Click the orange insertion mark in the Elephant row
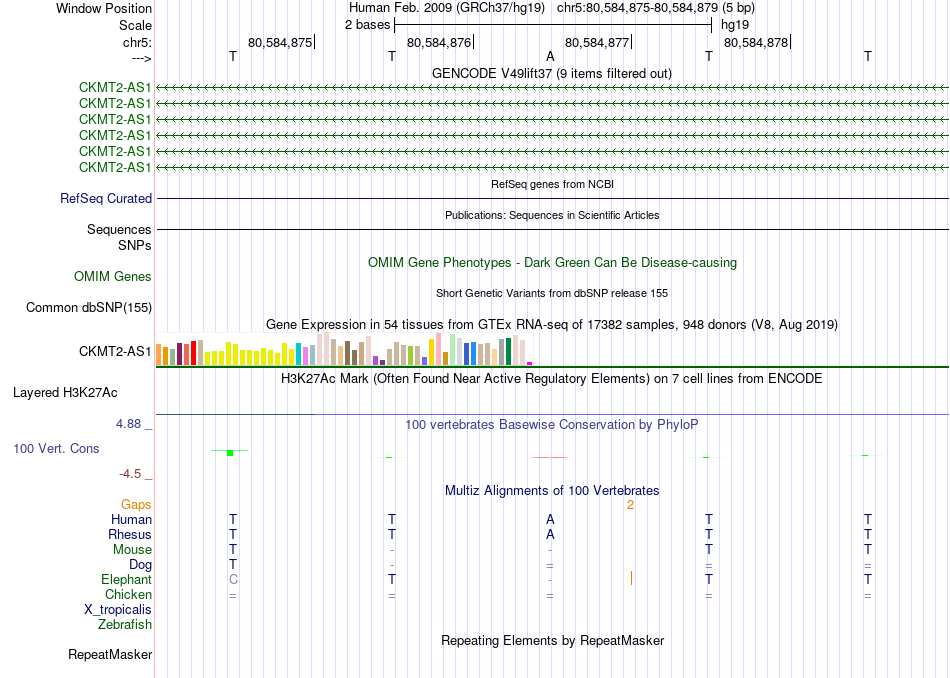The width and height of the screenshot is (950, 678). [x=631, y=578]
